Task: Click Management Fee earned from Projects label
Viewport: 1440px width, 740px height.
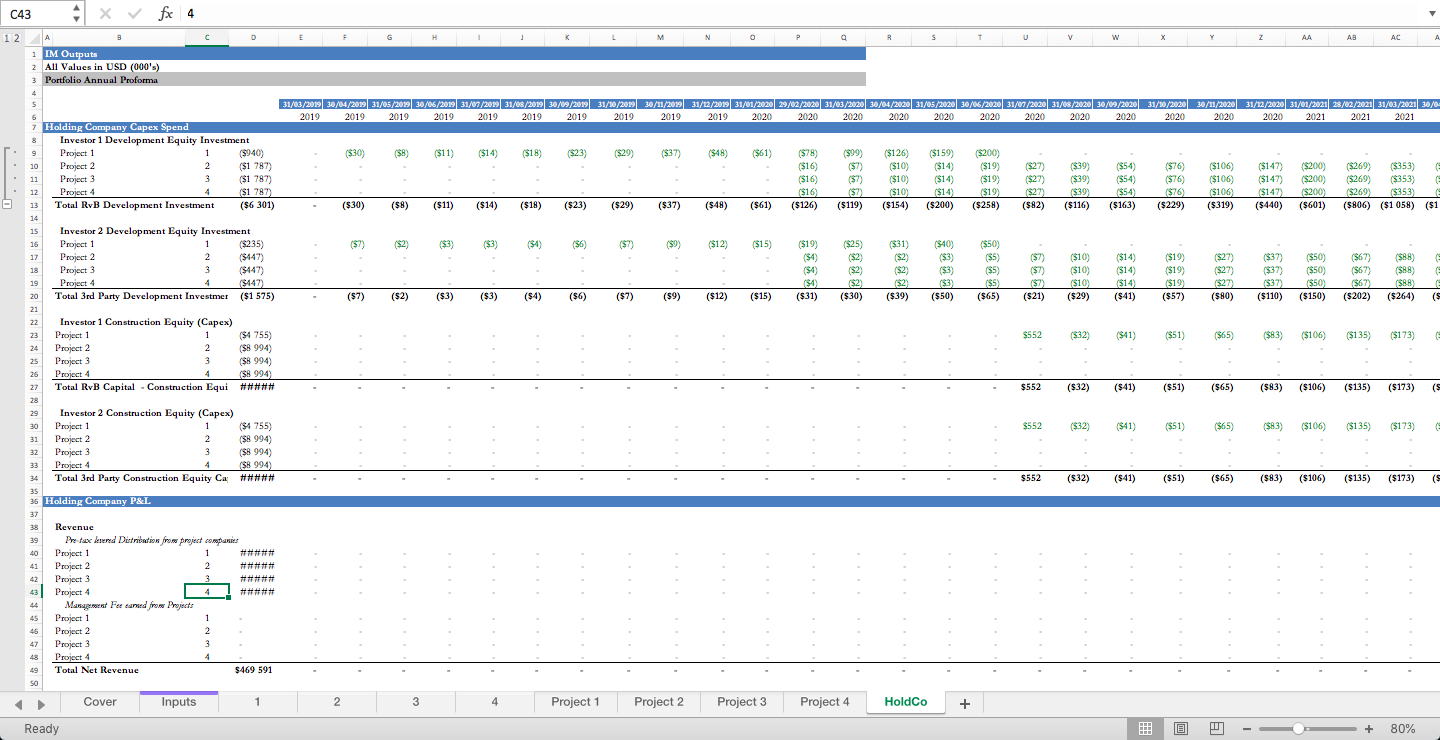Action: (x=129, y=605)
